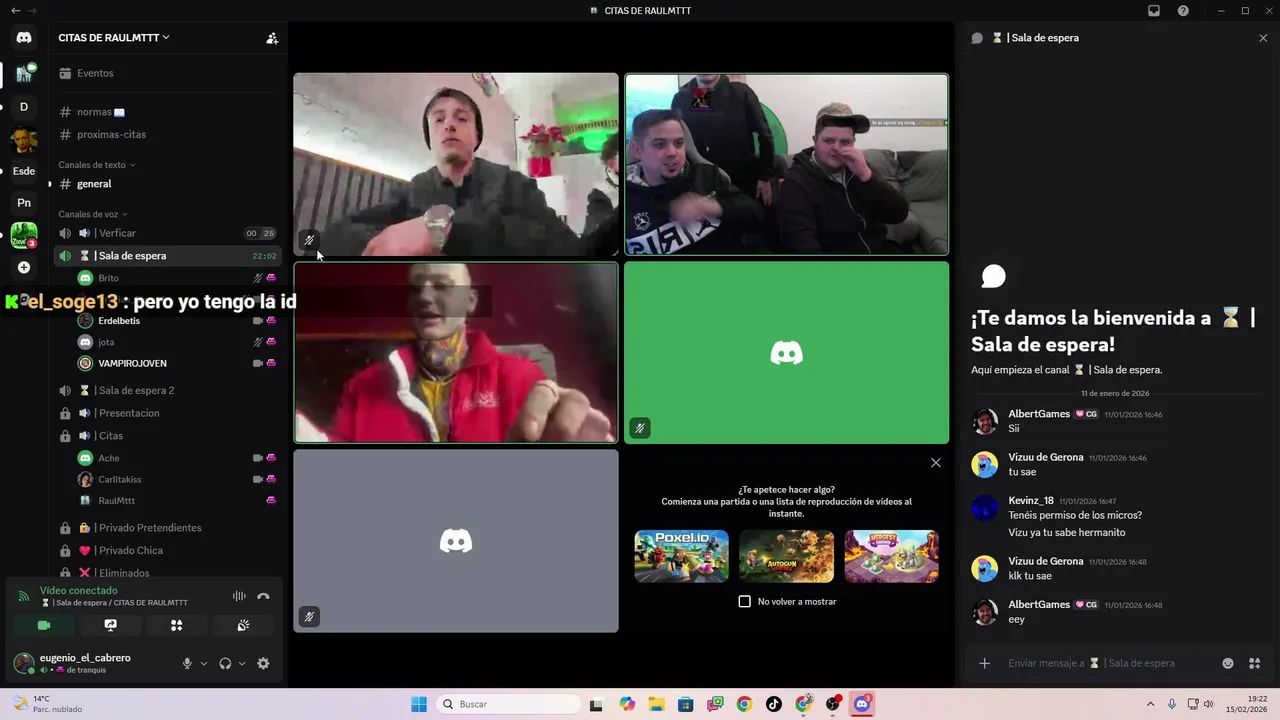Screen dimensions: 1280x720
Task: Mute your microphone
Action: click(187, 663)
